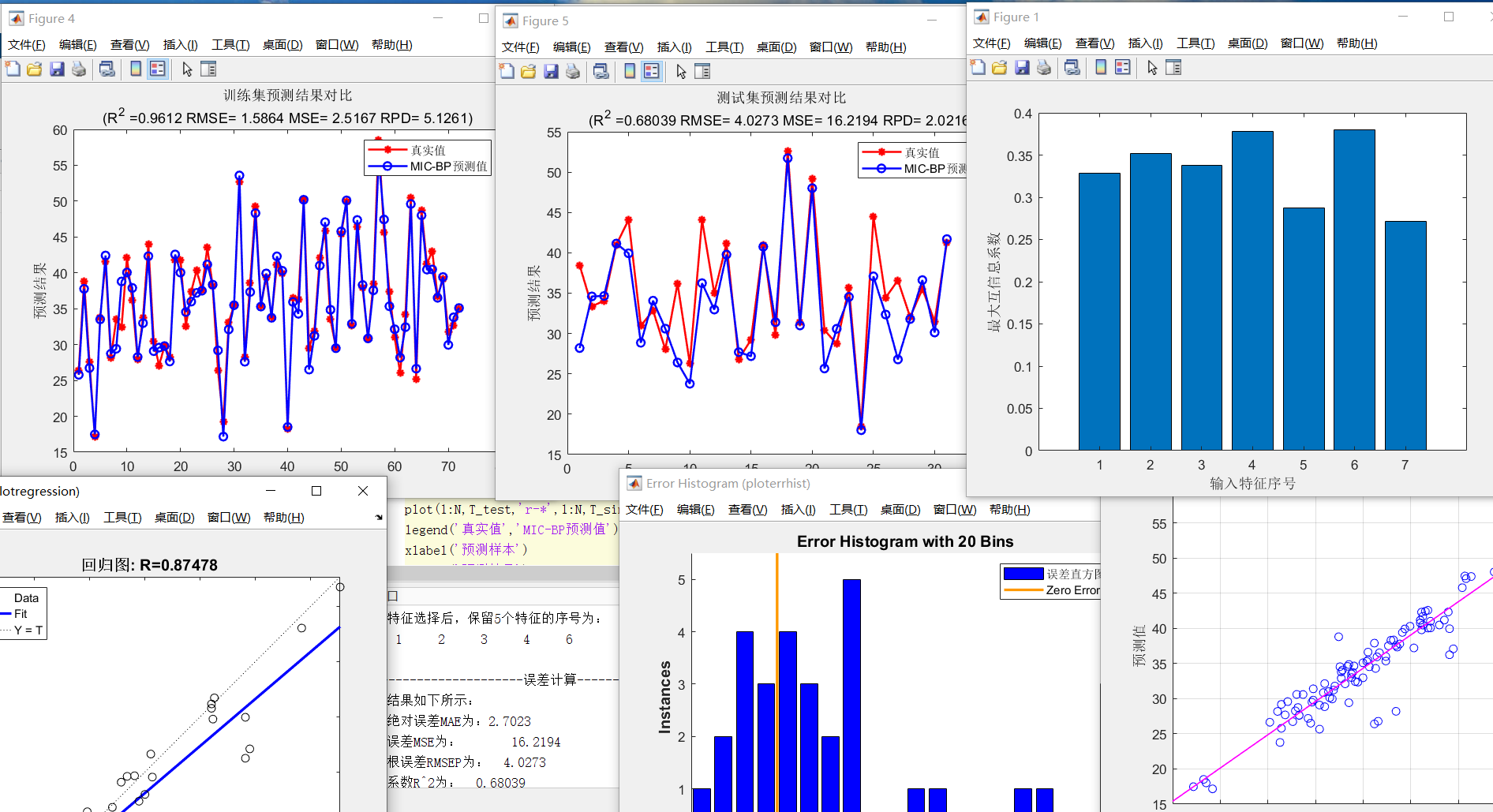Toggle the highlighted legend button in Figure 5
This screenshot has width=1493, height=812.
coord(651,71)
